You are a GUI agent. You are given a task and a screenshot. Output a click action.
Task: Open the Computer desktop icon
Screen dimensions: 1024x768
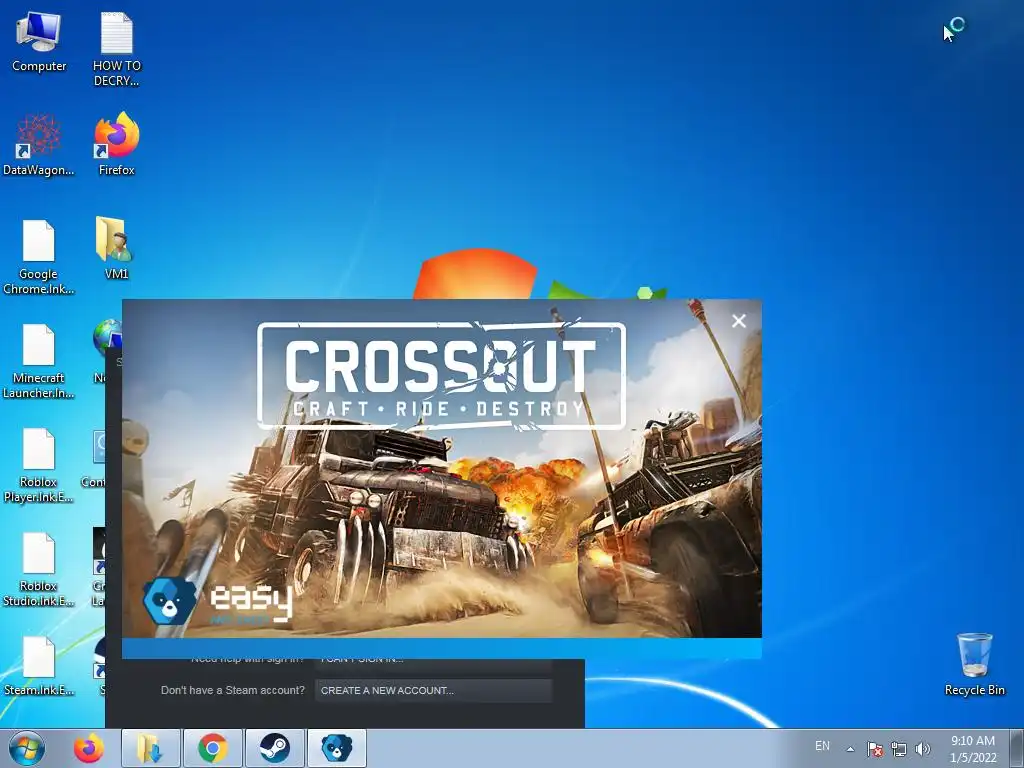point(39,42)
